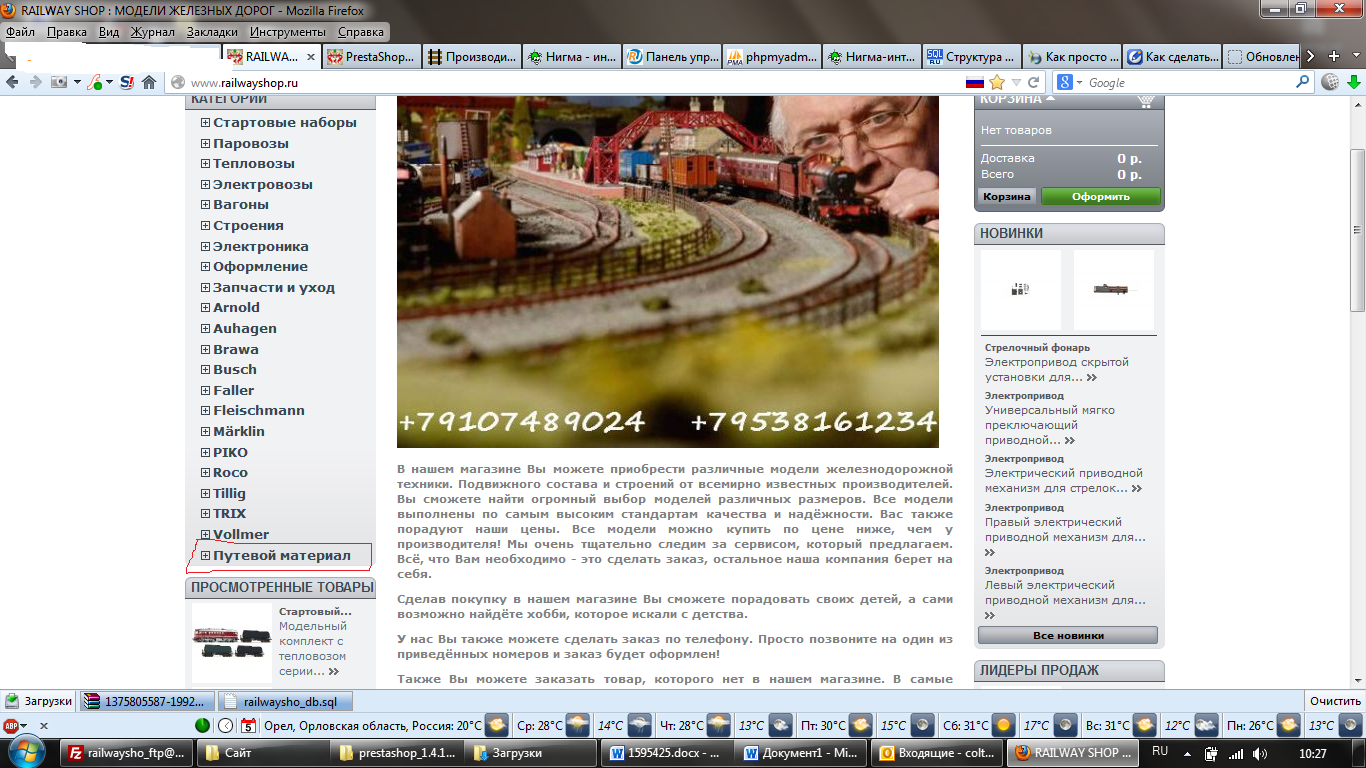Image resolution: width=1366 pixels, height=768 pixels.
Task: Click the Корзина button
Action: [x=1007, y=196]
